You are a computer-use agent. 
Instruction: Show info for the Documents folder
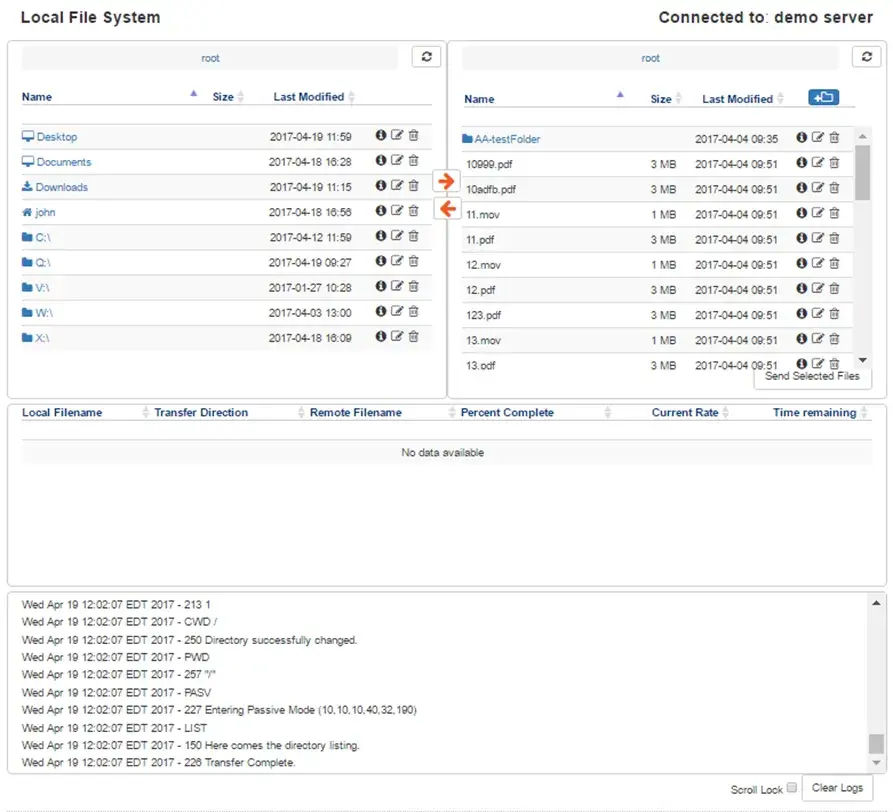(381, 161)
